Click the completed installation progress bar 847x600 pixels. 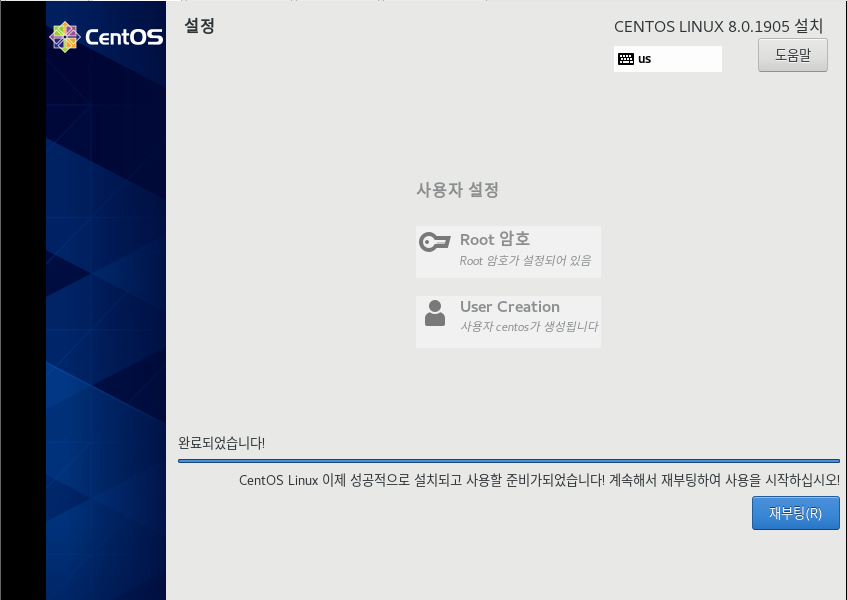click(509, 461)
